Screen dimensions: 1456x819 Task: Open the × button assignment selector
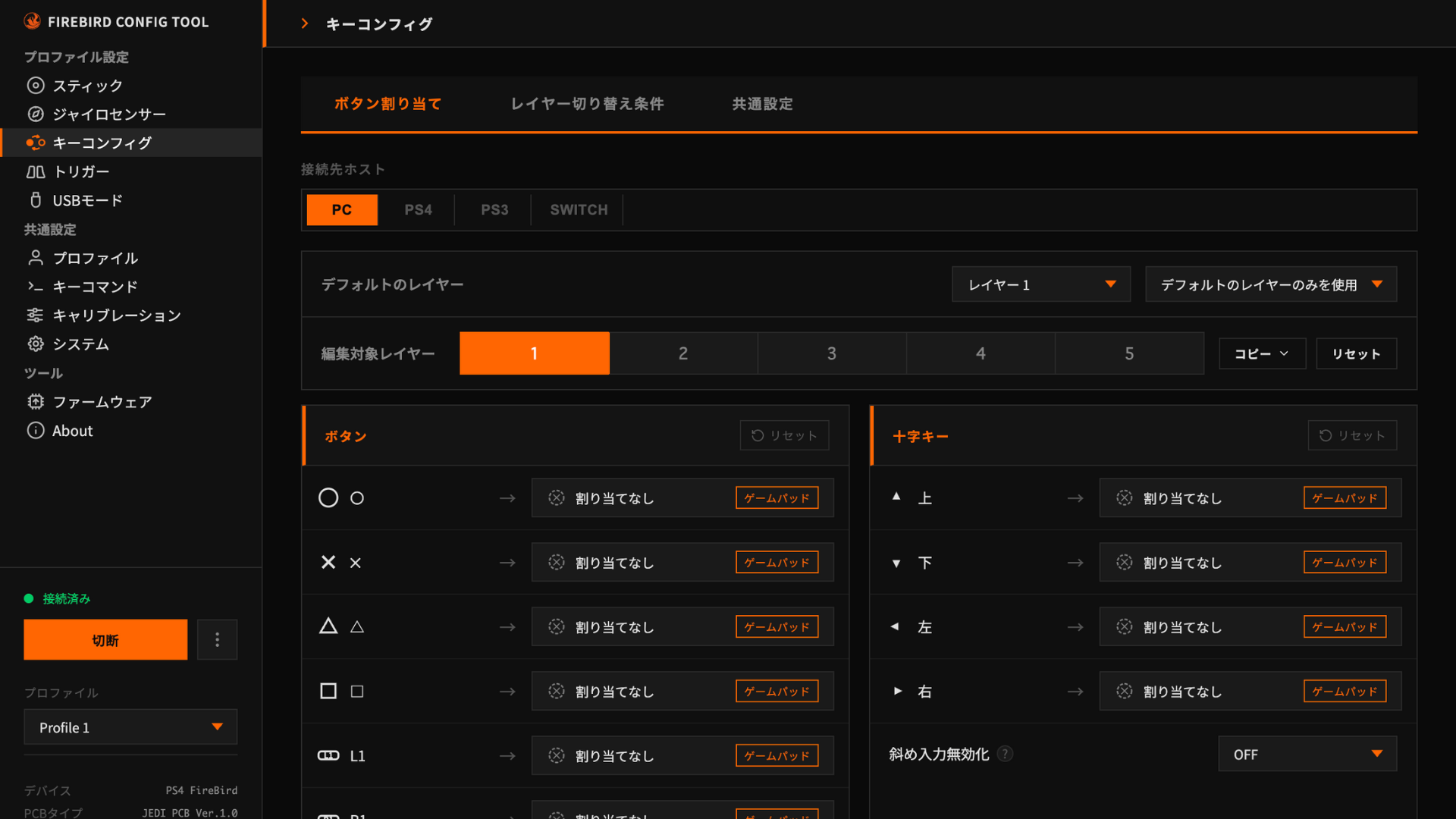[682, 562]
